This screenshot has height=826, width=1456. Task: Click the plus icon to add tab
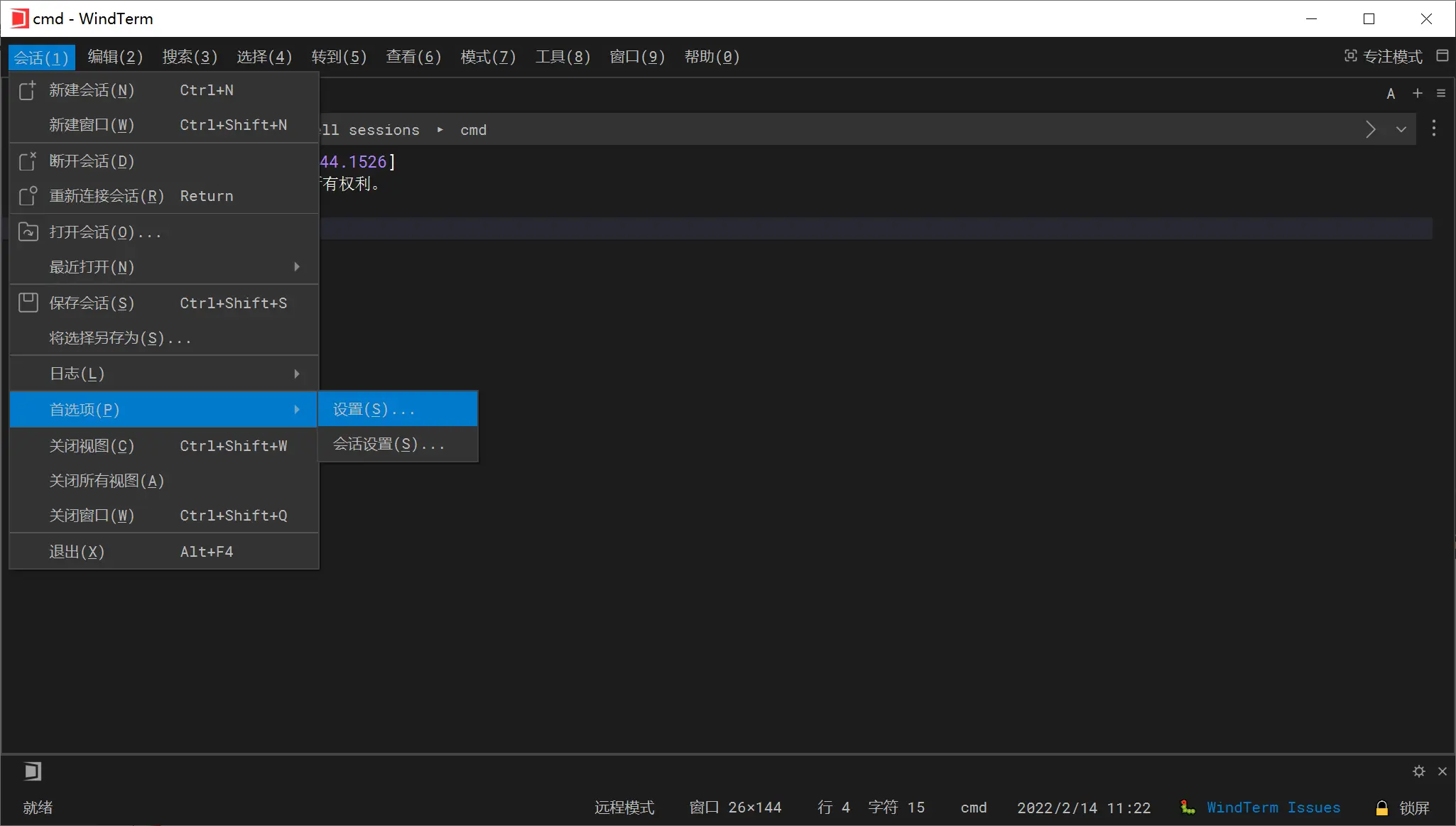(1418, 93)
